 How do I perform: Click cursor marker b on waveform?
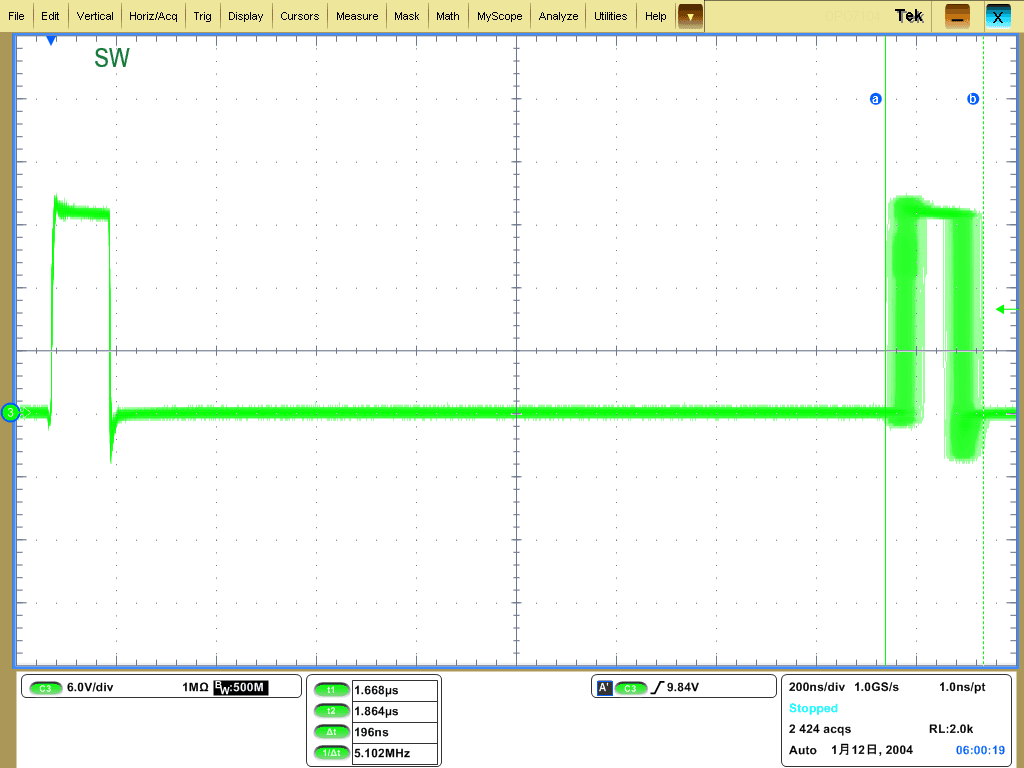pos(972,99)
